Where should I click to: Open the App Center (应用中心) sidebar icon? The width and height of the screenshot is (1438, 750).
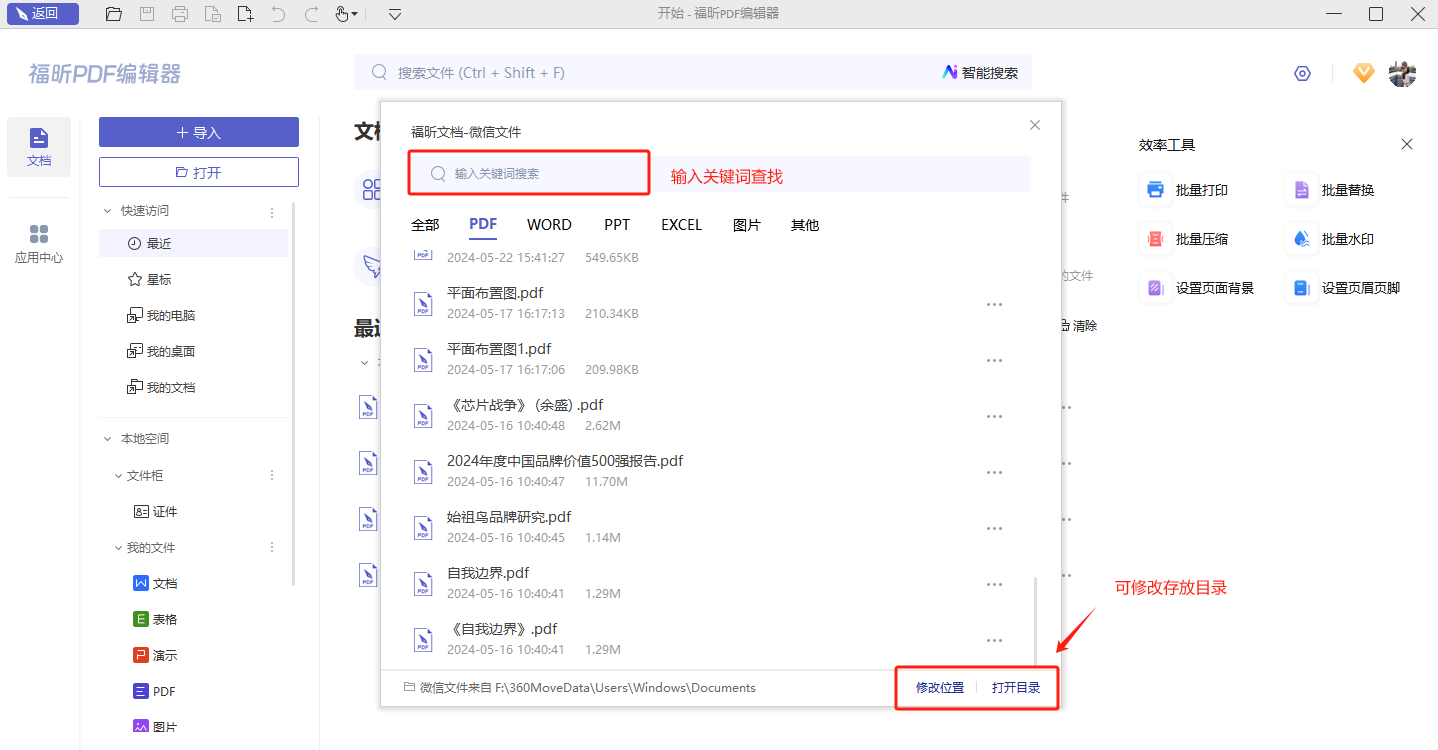tap(39, 243)
